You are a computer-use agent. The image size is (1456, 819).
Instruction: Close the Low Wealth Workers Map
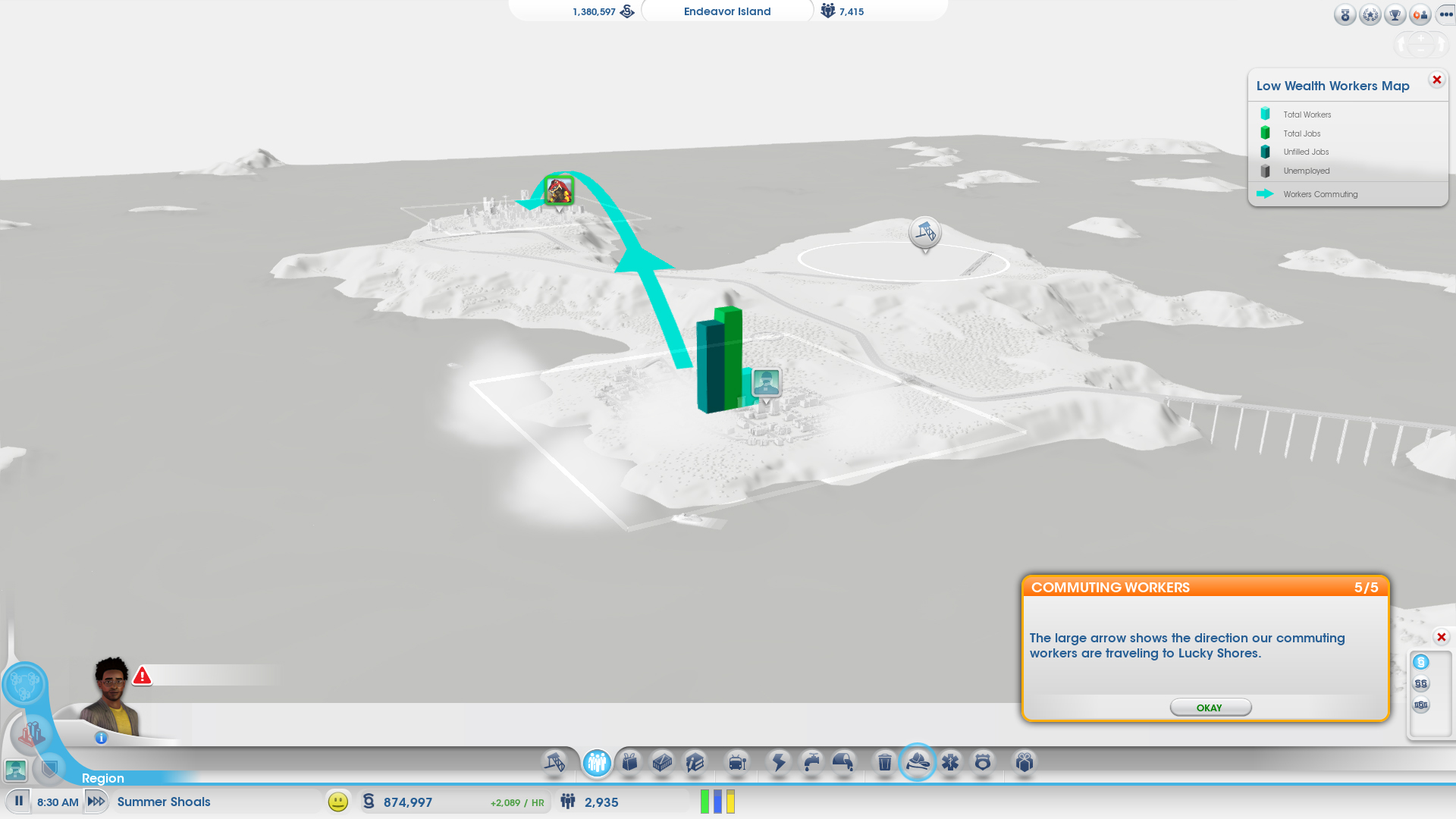click(1436, 80)
